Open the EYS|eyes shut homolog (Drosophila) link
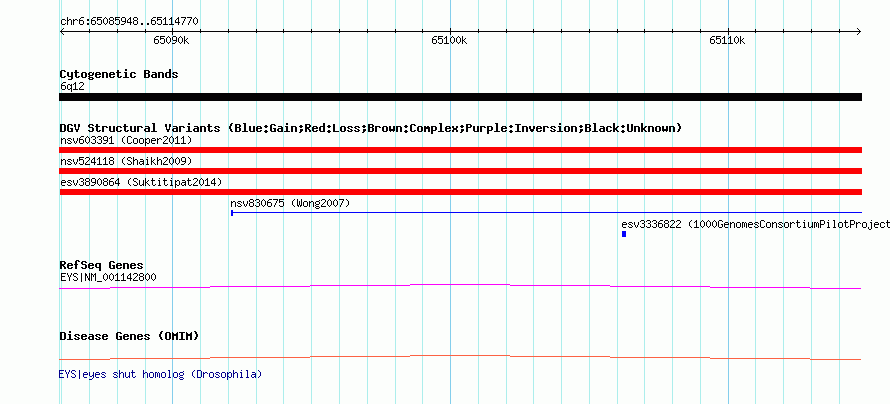The width and height of the screenshot is (890, 404). coord(161,374)
